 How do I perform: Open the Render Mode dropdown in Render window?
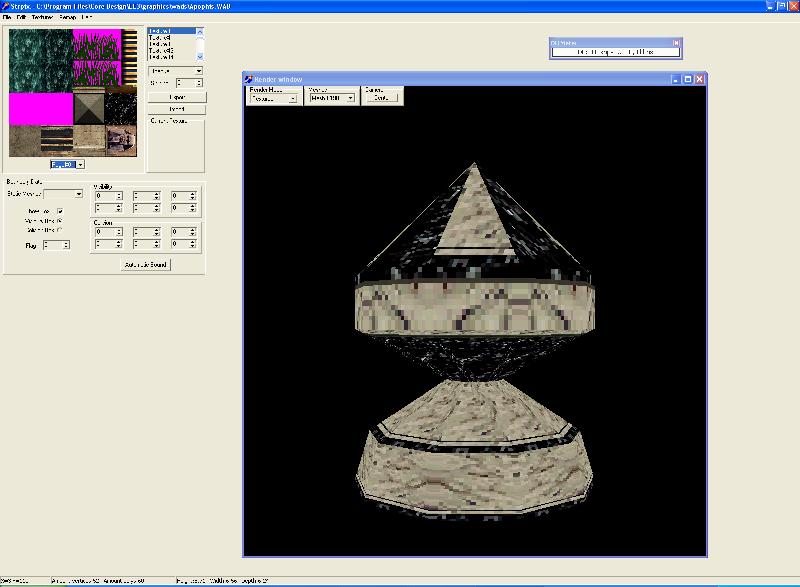tap(292, 99)
